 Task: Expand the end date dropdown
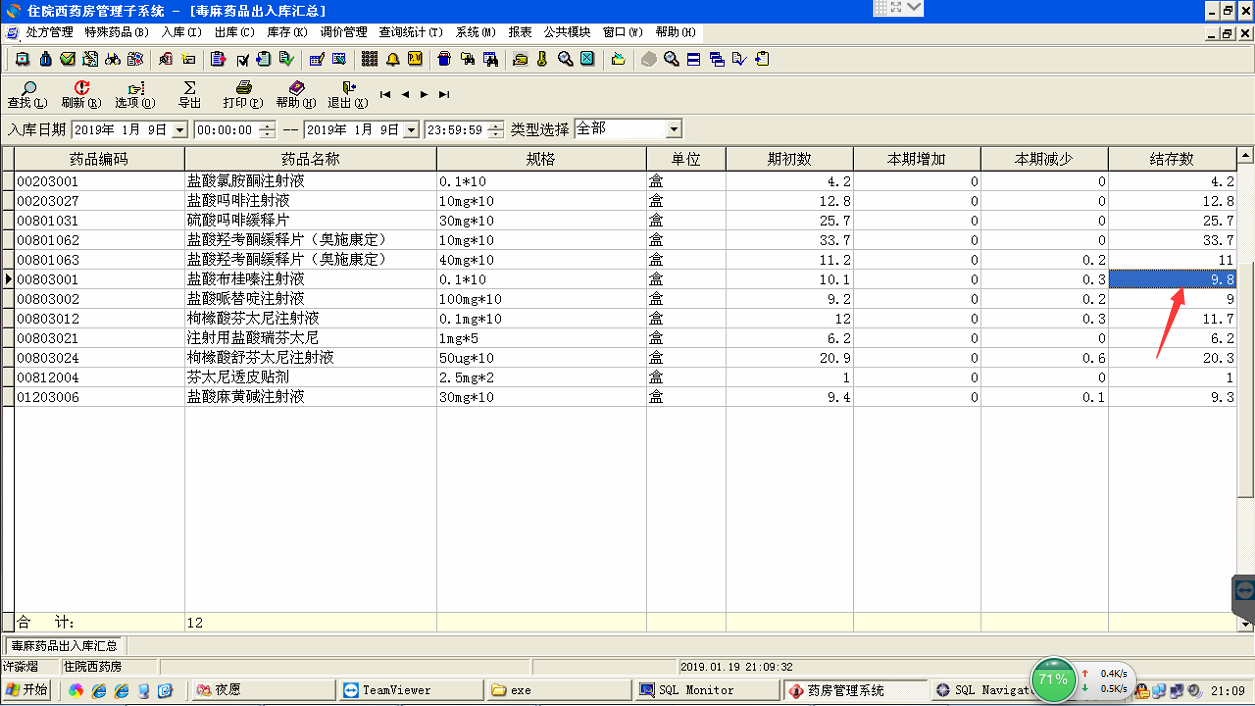point(411,130)
